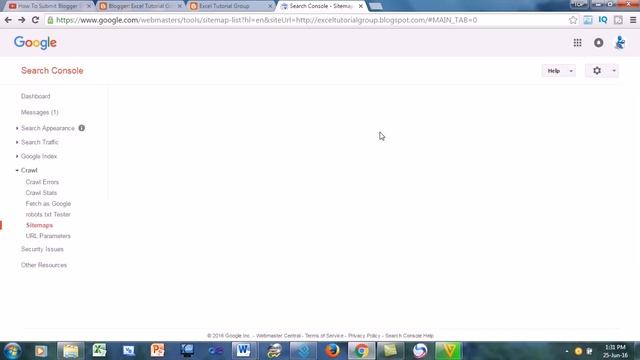Open Crawl Errors

point(42,182)
